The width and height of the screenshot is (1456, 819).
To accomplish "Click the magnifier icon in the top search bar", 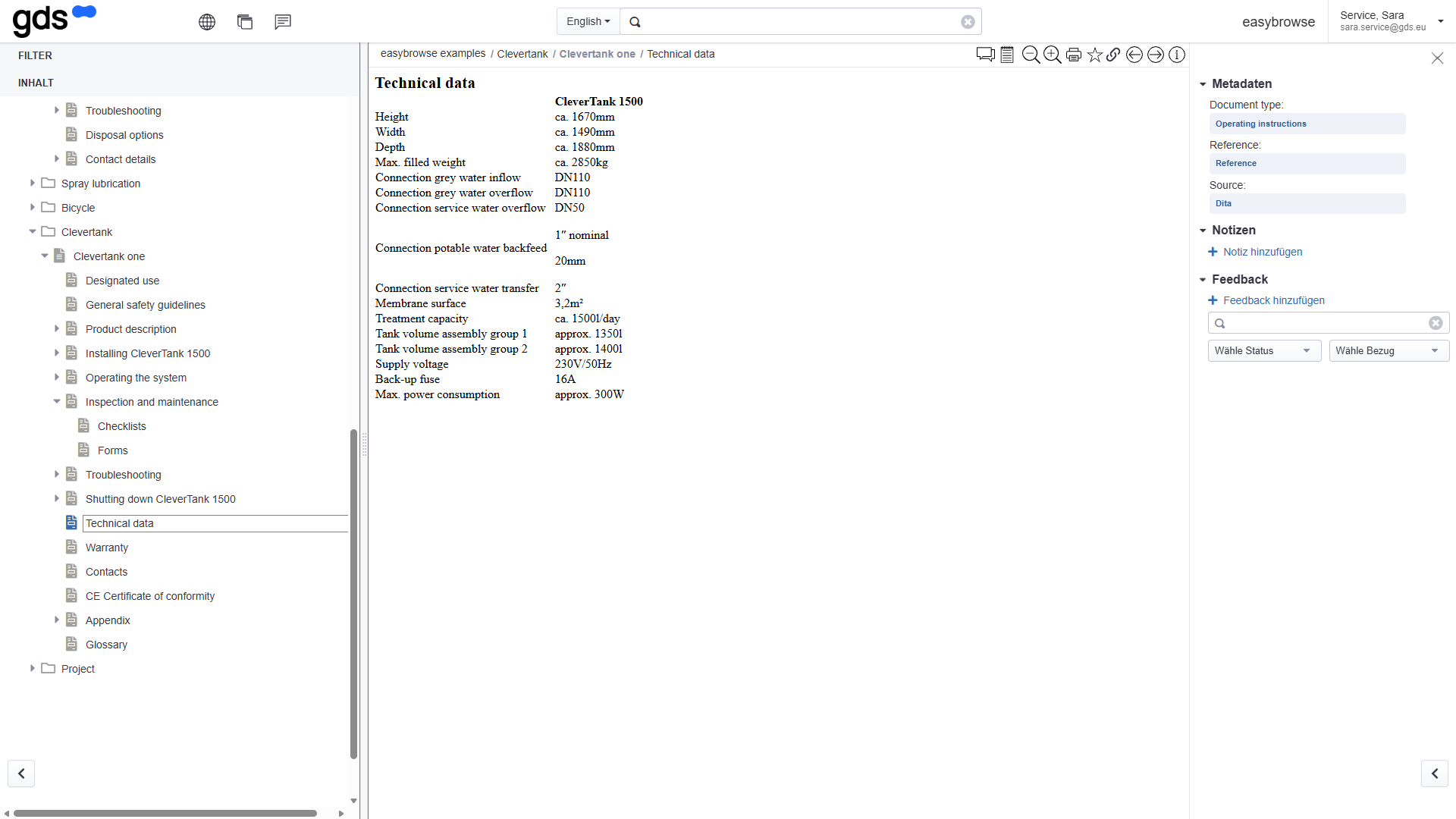I will tap(635, 22).
